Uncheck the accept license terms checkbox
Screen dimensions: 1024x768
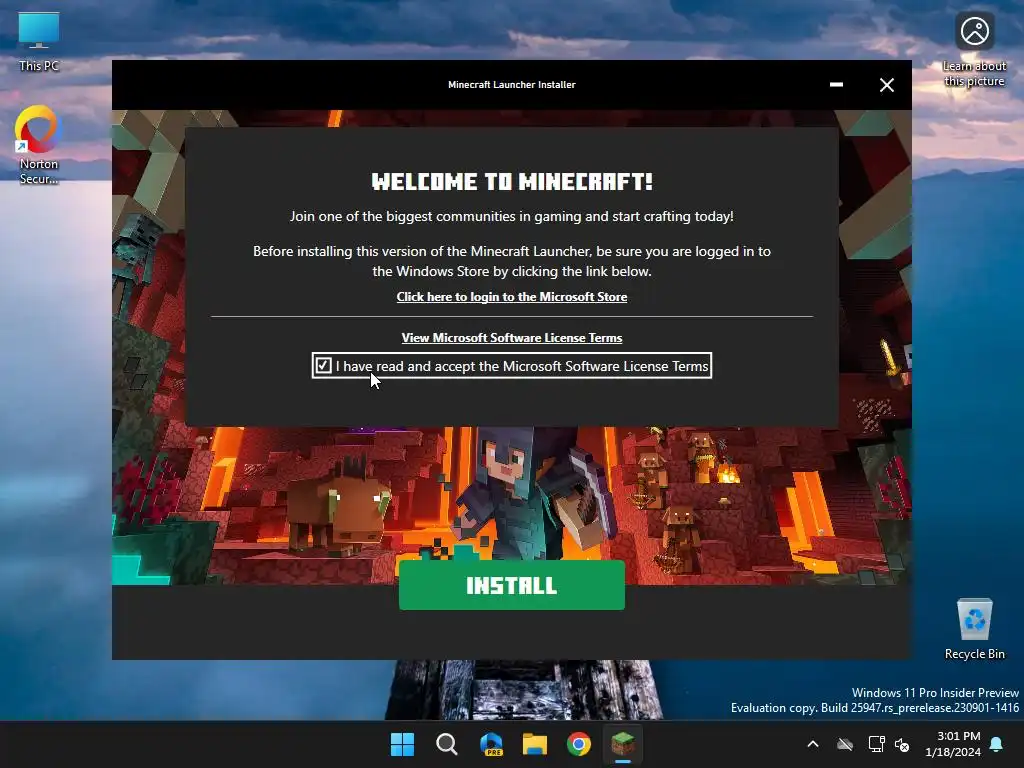(323, 366)
